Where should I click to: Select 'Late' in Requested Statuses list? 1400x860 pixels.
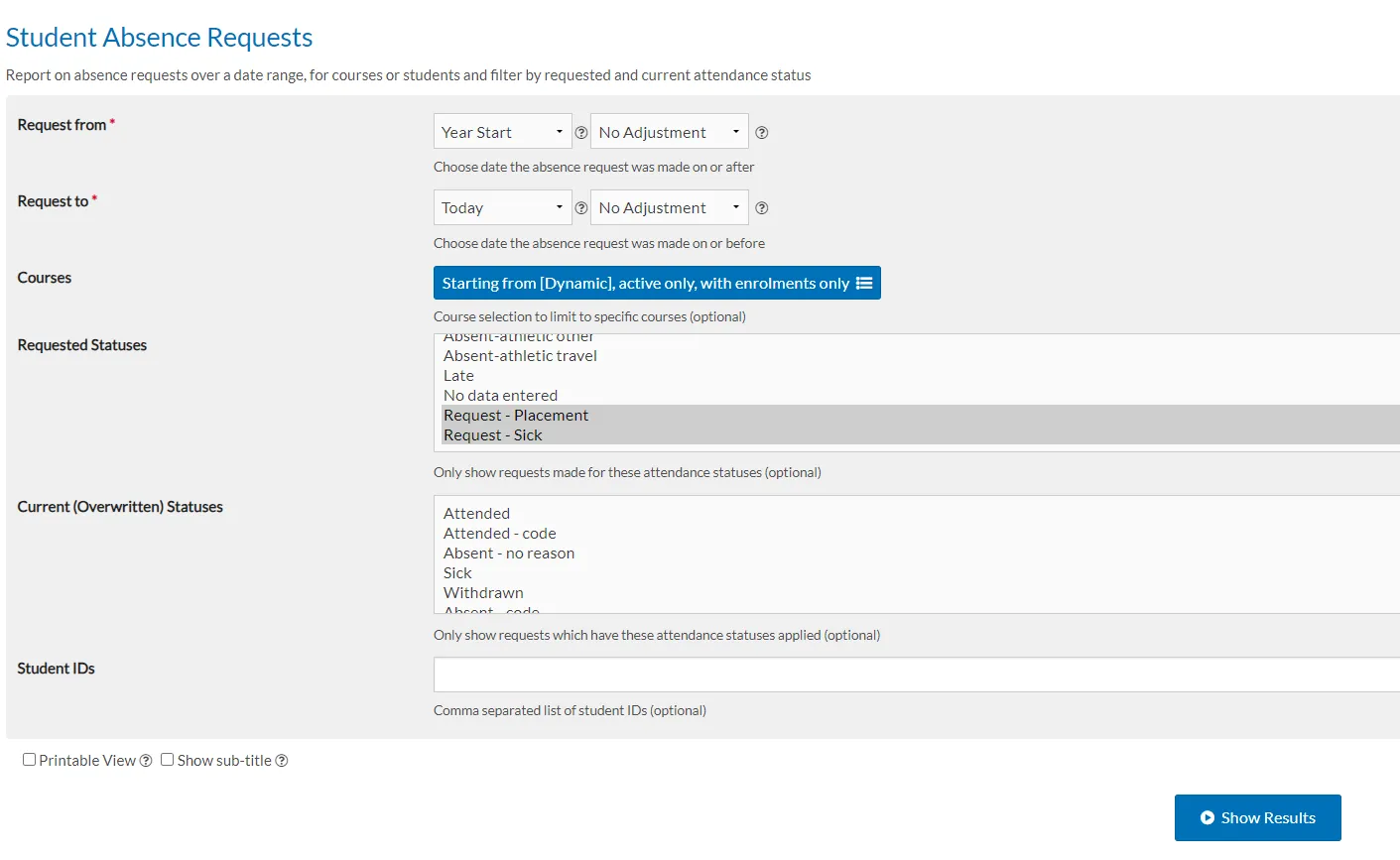[x=921, y=376]
